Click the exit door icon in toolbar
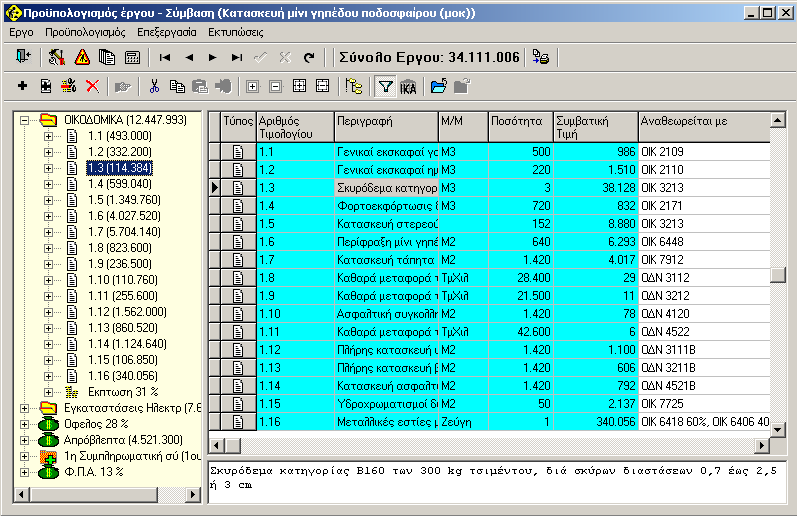Image resolution: width=798 pixels, height=516 pixels. coord(22,58)
